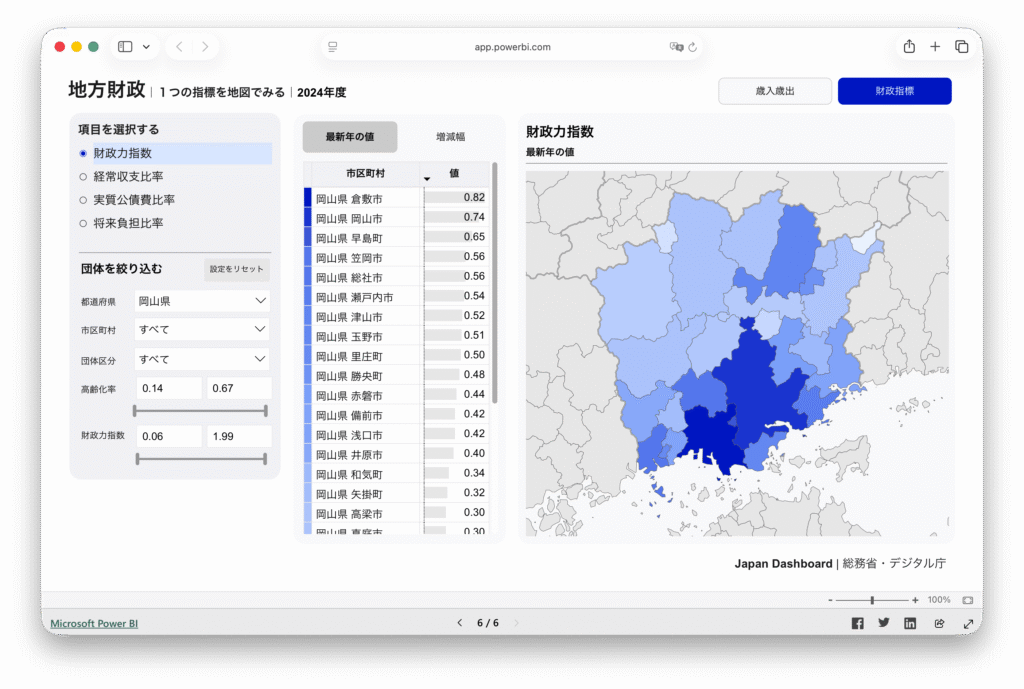Click the 財政力指数 minimum field 0.06
Screen dimensions: 1024x689
(168, 436)
